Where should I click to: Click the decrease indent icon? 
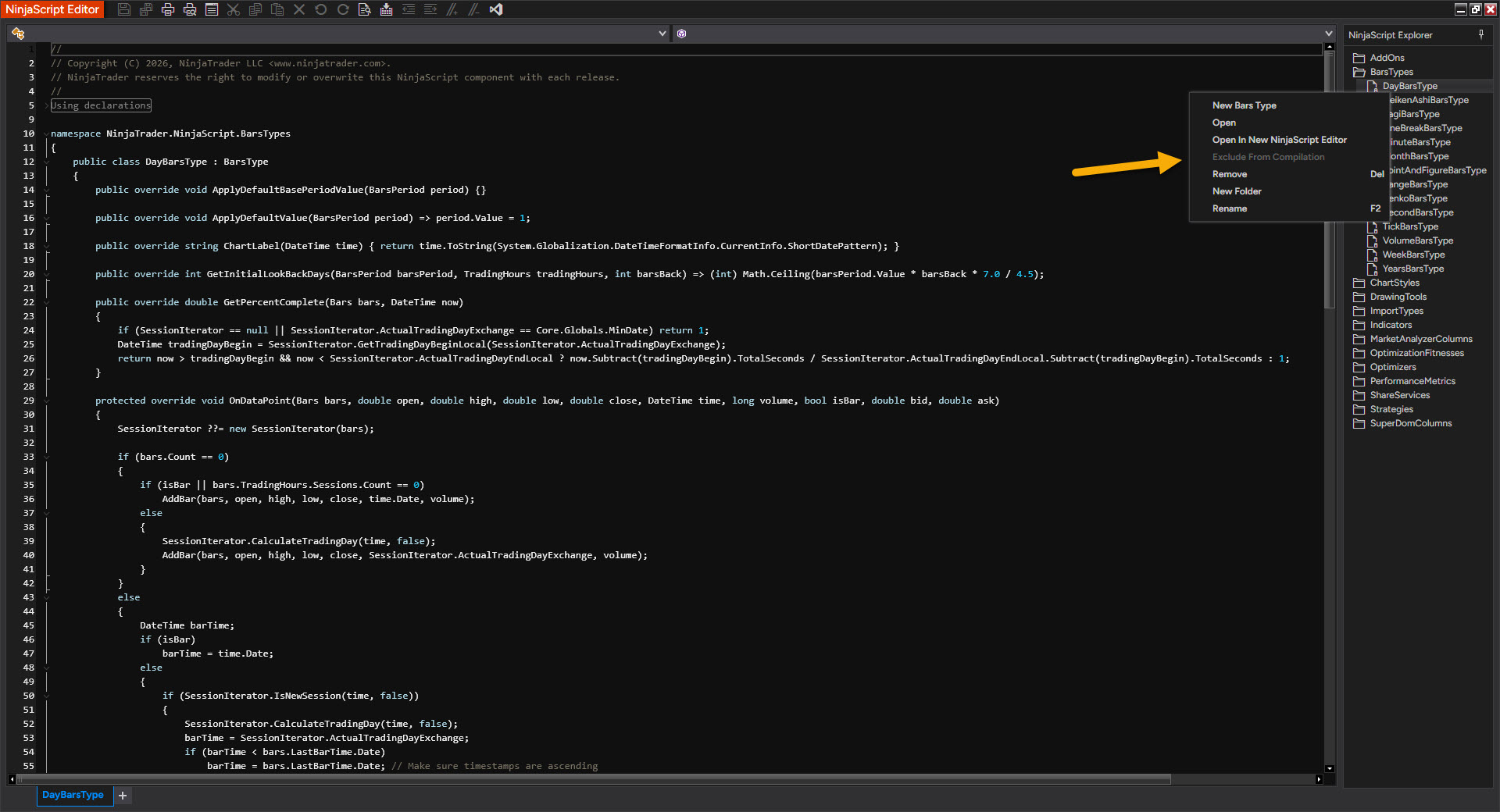point(409,9)
